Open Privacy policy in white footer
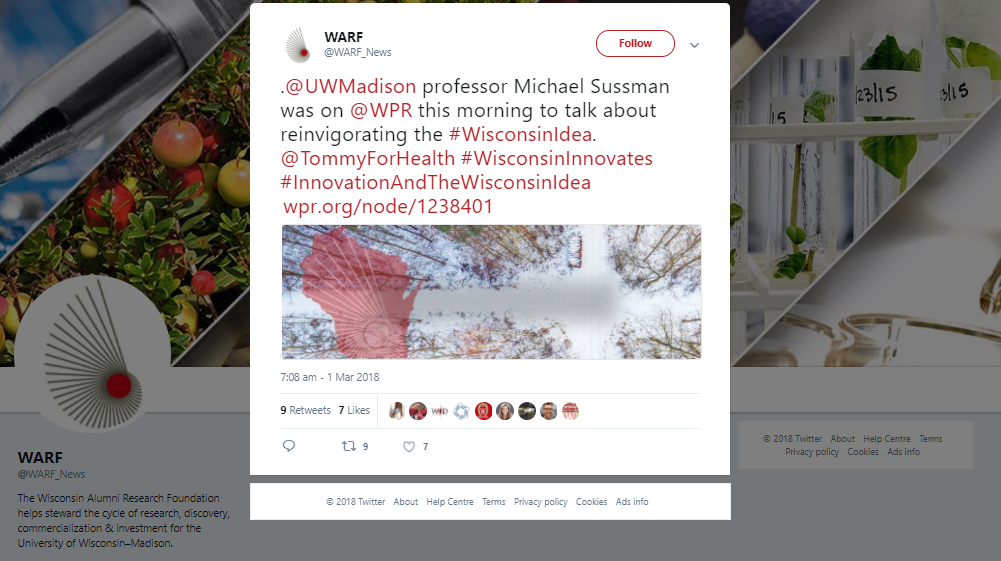Screen dimensions: 1001x561 541,502
